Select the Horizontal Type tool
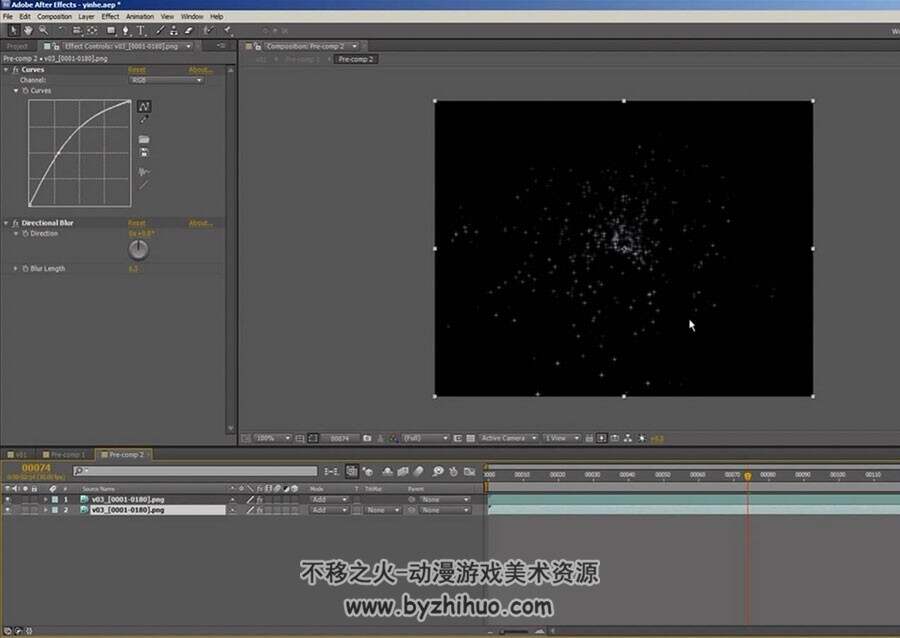This screenshot has width=900, height=638. pyautogui.click(x=141, y=30)
